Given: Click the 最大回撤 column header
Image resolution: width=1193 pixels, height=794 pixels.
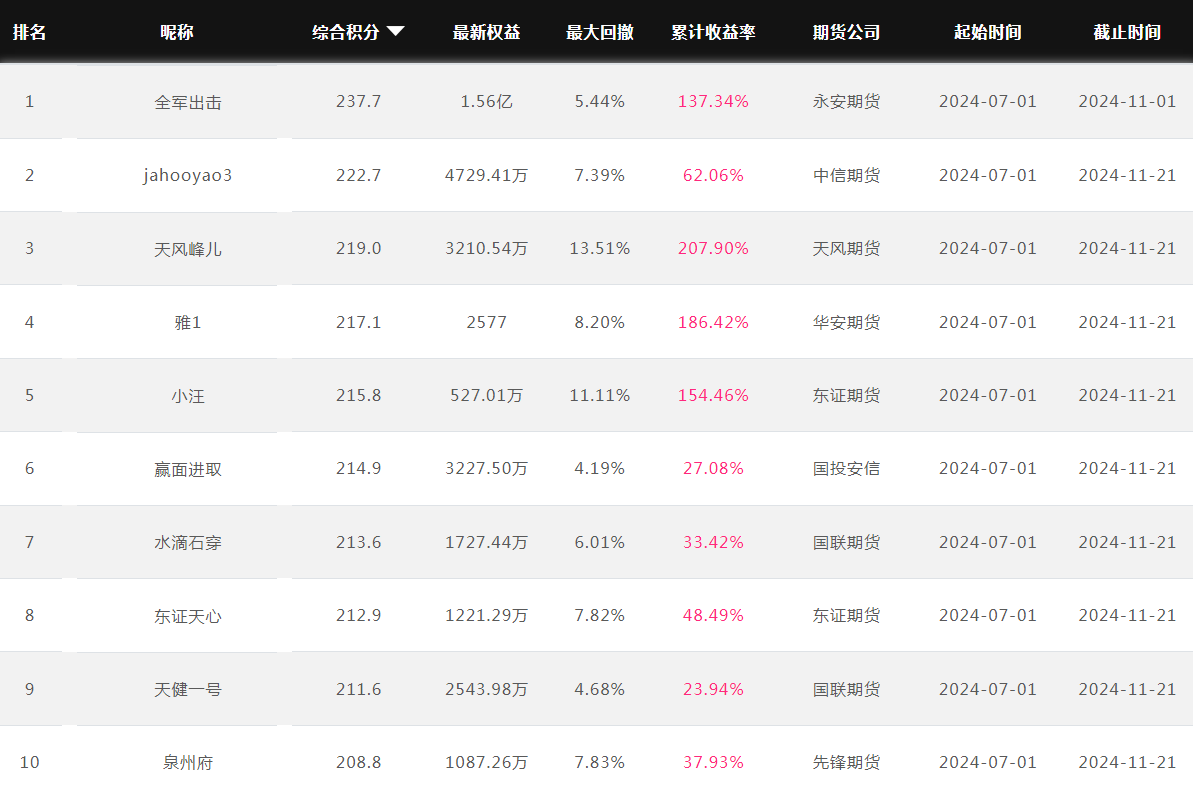Looking at the screenshot, I should pos(600,32).
